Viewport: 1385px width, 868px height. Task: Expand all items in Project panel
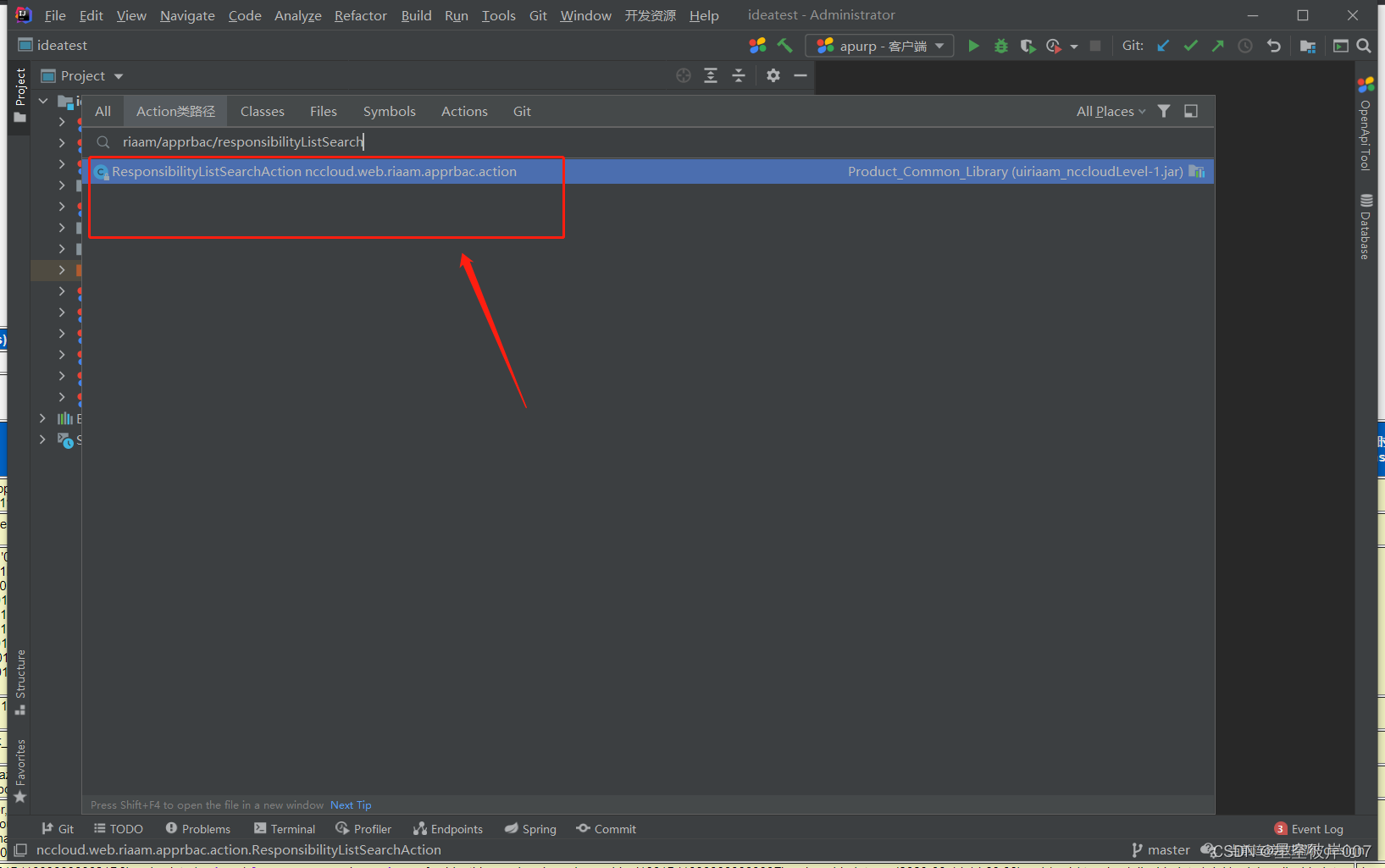click(x=711, y=75)
